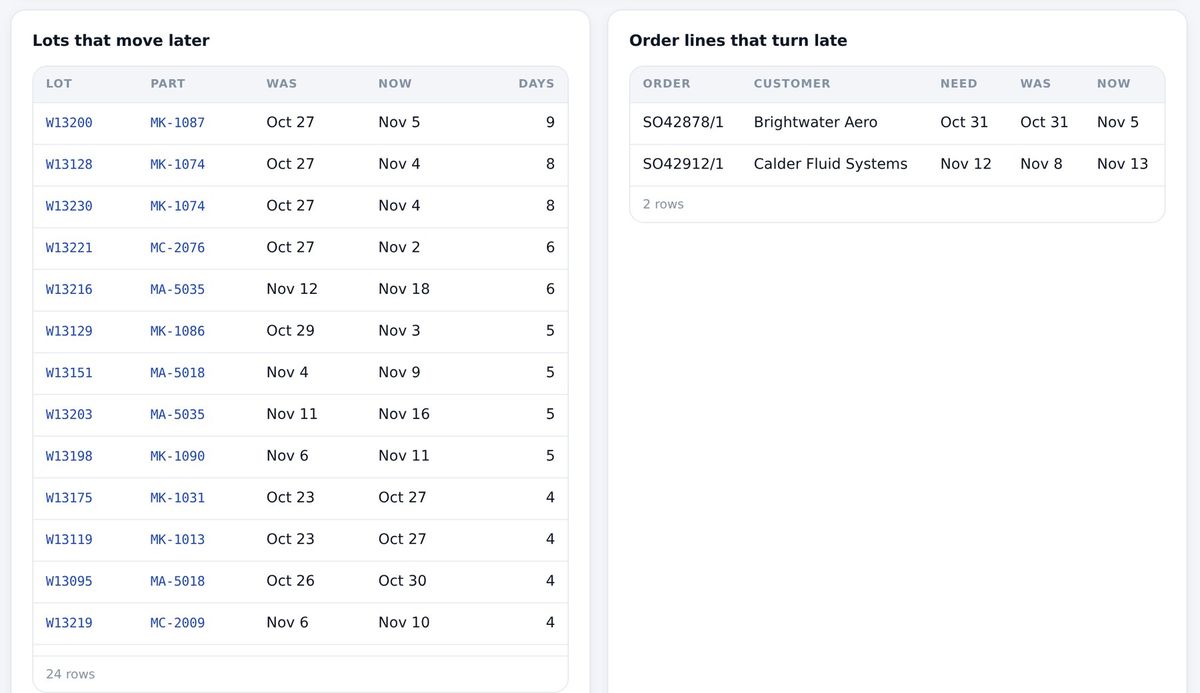Click the Nov 5 date in Brightwater row

(1117, 122)
